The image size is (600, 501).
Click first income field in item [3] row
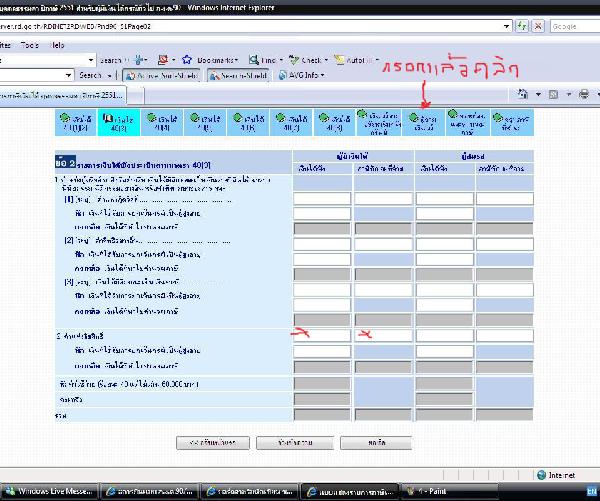(x=322, y=290)
